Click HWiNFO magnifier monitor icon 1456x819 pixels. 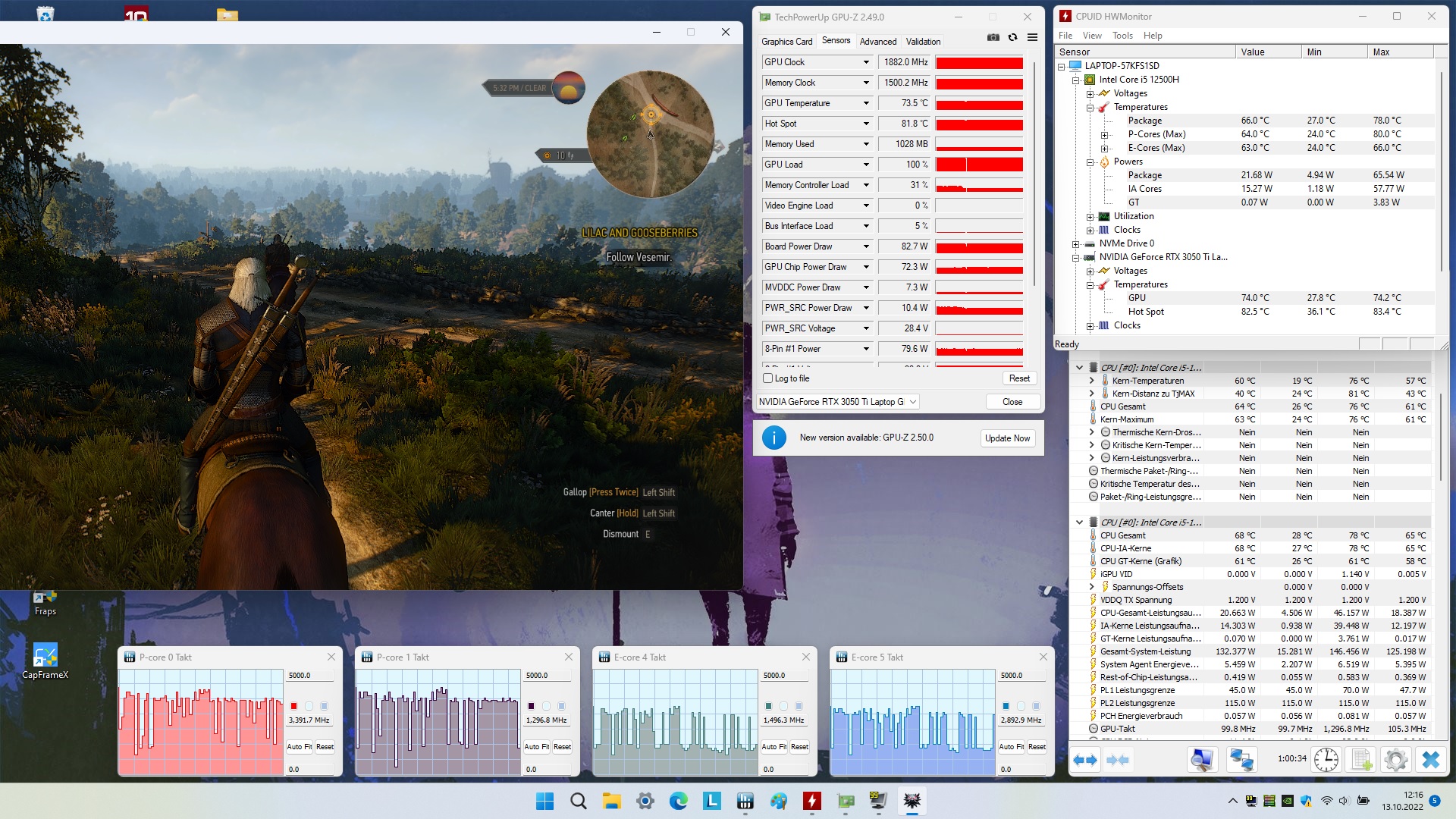click(x=1202, y=760)
